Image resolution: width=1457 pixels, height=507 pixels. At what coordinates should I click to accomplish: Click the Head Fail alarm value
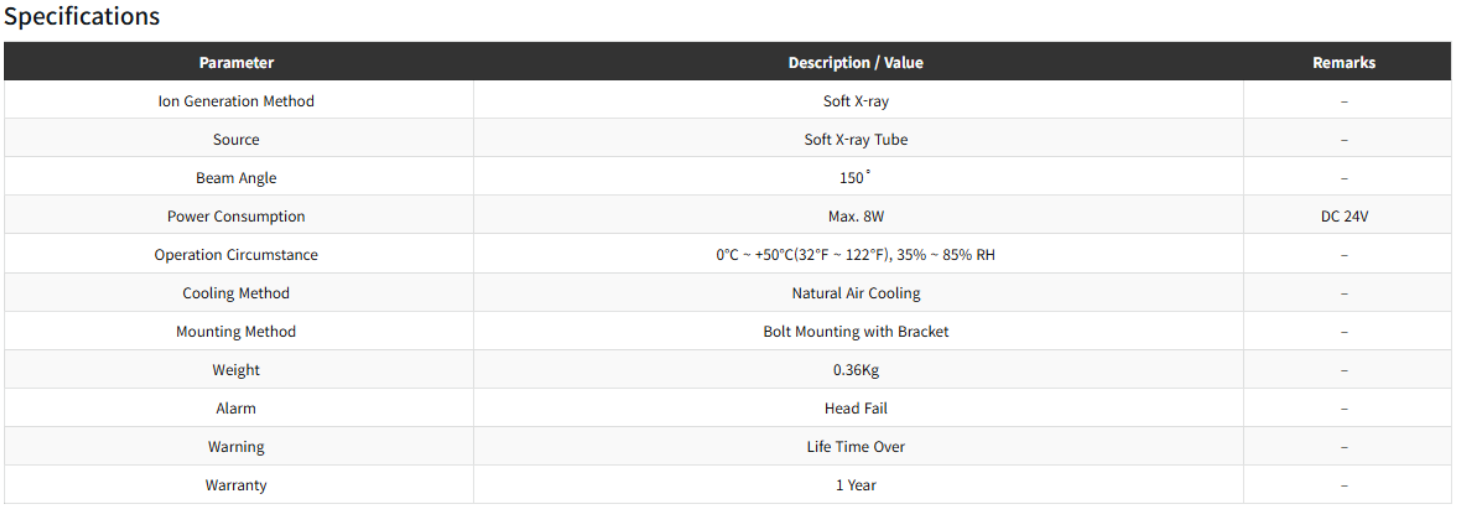[x=855, y=408]
